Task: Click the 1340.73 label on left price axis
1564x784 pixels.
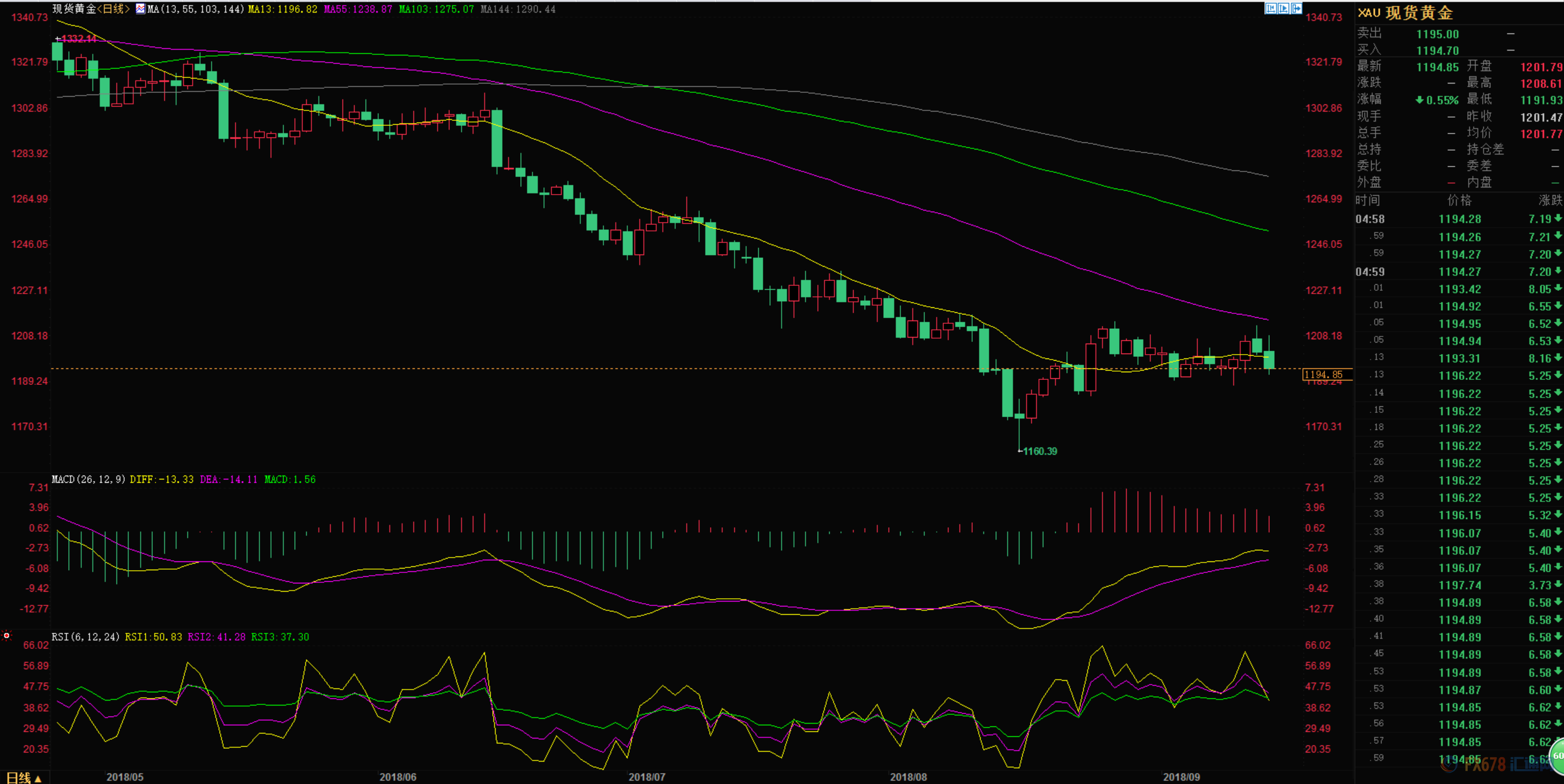Action: [30, 17]
